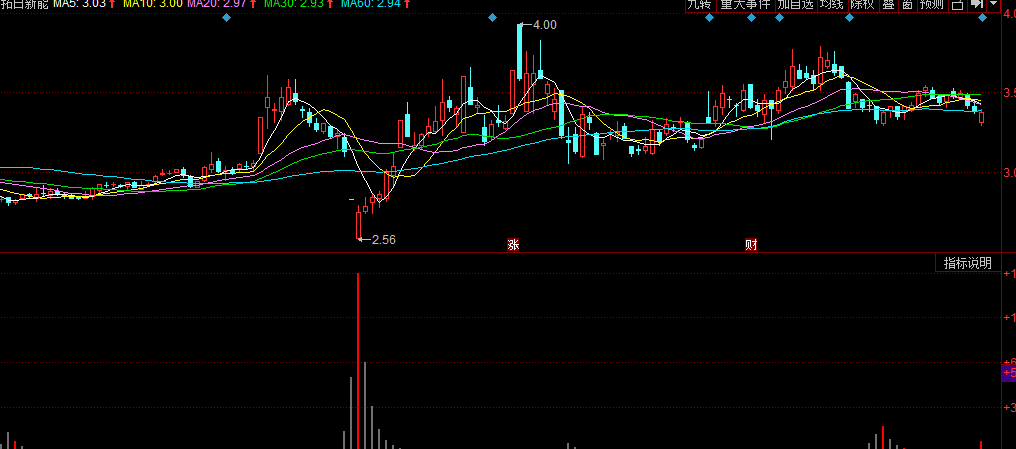Select the yellow MA10 label

click(152, 5)
